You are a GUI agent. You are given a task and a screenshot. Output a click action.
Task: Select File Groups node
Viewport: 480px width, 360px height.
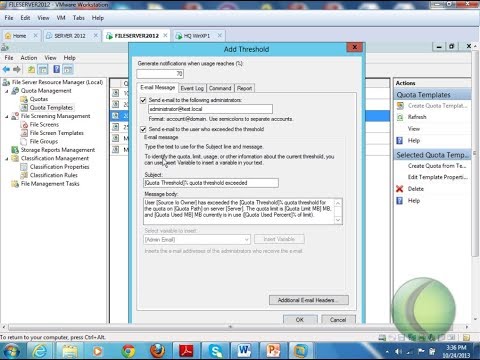click(44, 141)
